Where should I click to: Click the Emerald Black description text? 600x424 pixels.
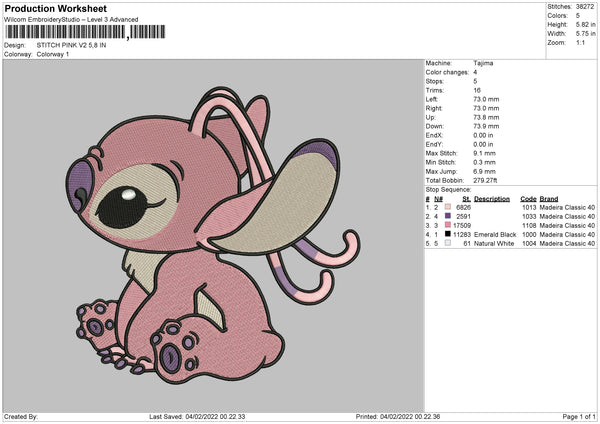coord(495,234)
